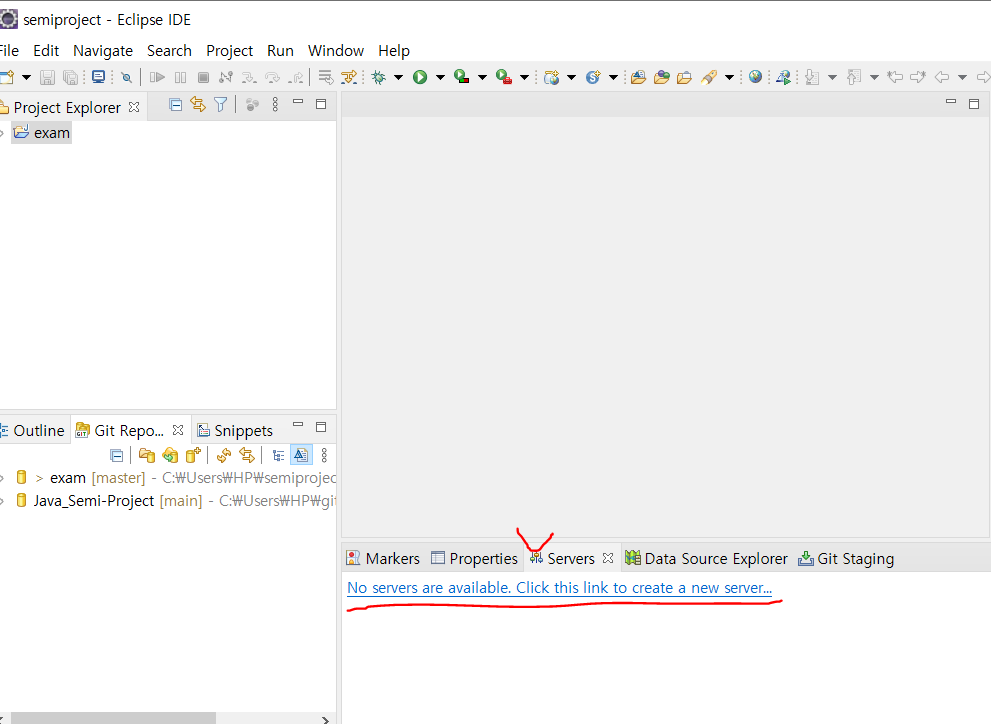
Task: Click the Search flashlight icon
Action: (709, 77)
